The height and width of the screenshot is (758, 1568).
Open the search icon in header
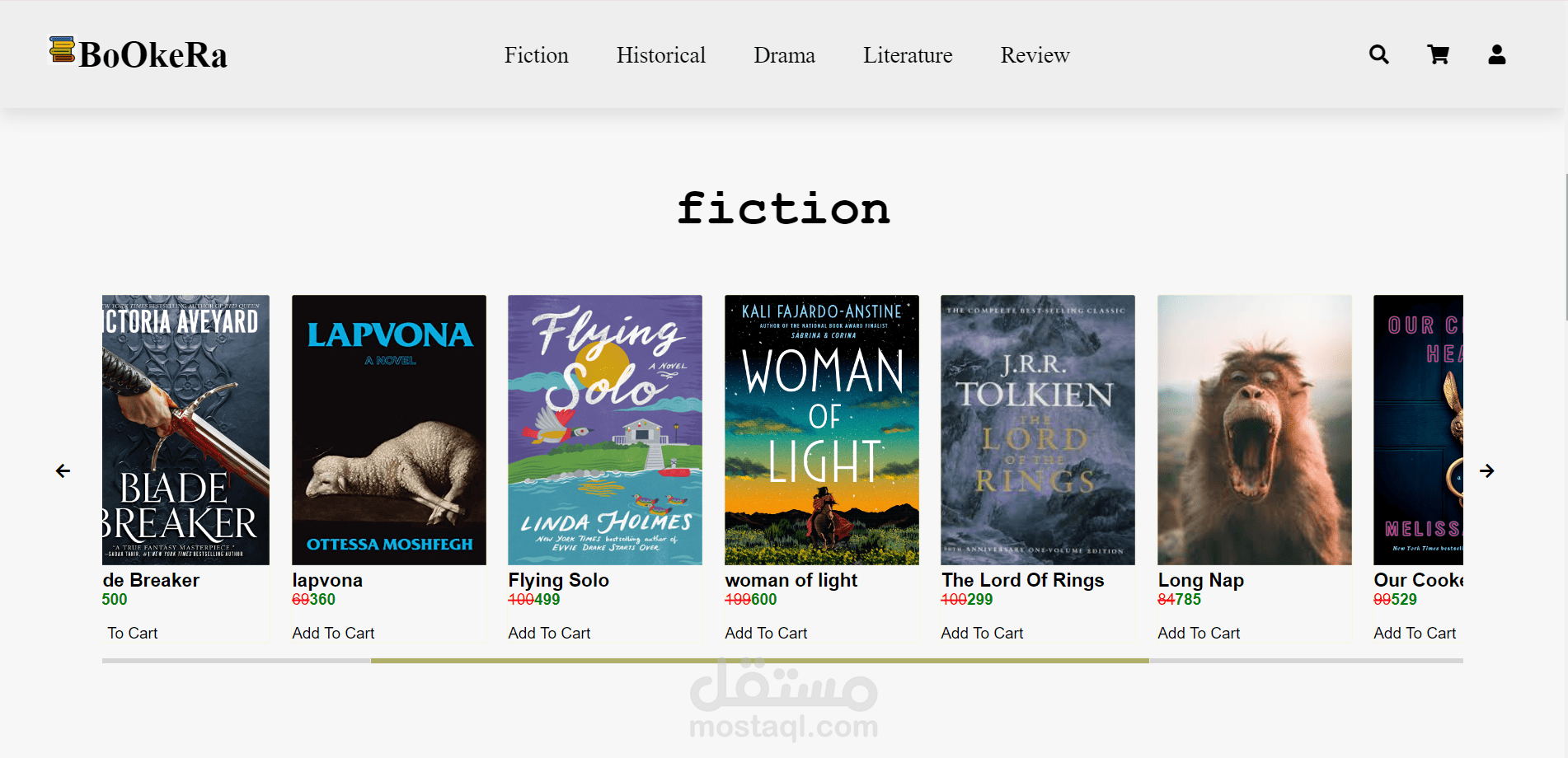pyautogui.click(x=1379, y=54)
